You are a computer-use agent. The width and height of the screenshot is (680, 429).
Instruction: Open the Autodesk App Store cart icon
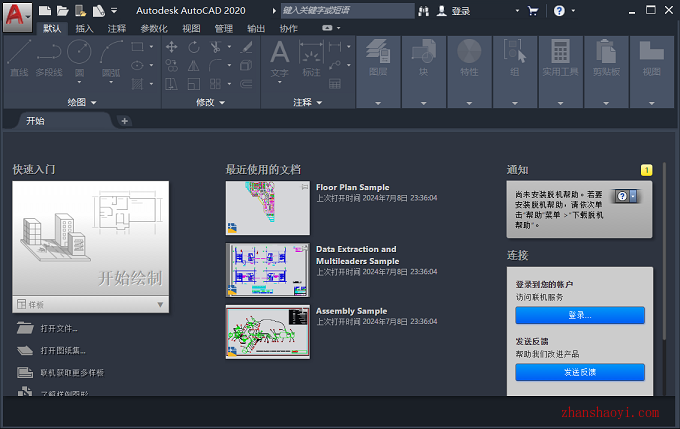[533, 11]
